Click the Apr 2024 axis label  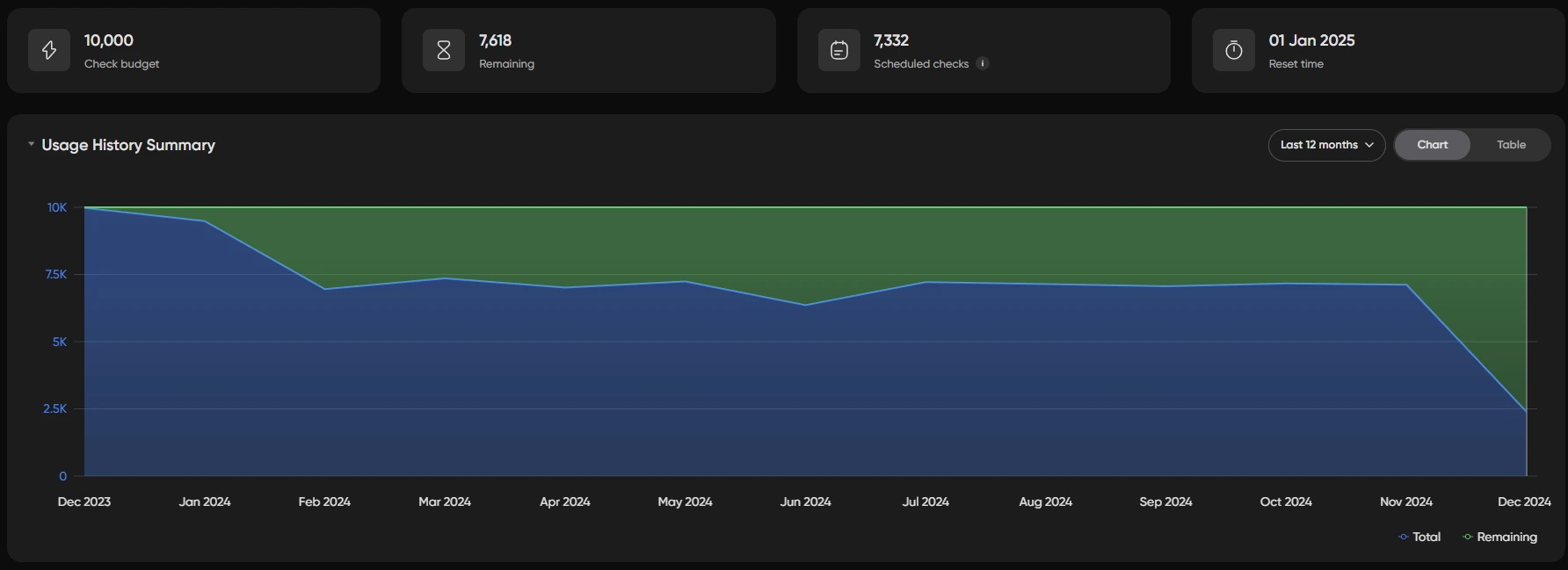[565, 501]
